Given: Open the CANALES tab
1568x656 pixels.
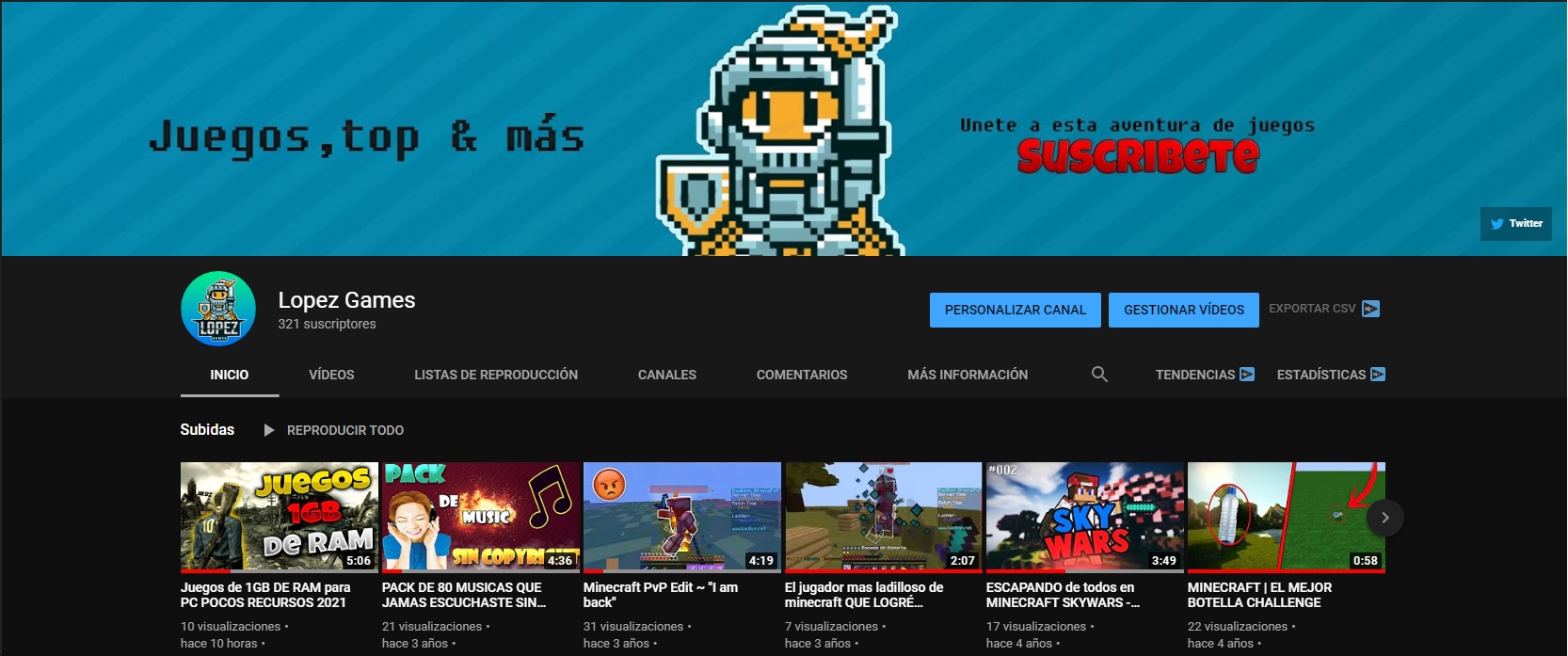Looking at the screenshot, I should point(667,375).
